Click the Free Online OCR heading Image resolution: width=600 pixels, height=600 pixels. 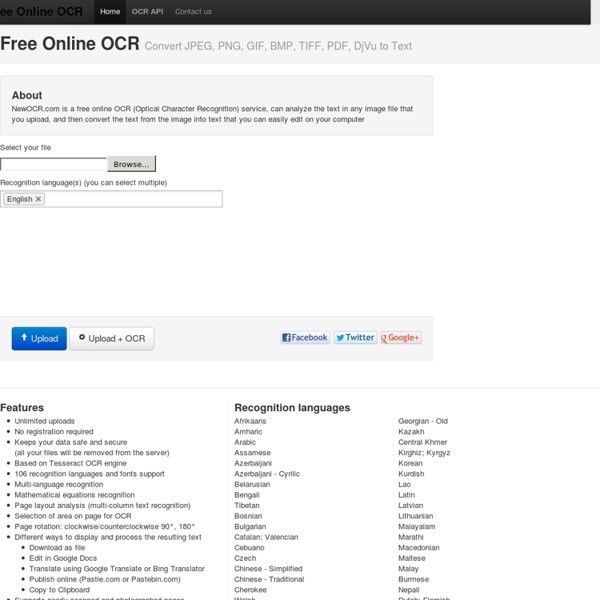(69, 44)
